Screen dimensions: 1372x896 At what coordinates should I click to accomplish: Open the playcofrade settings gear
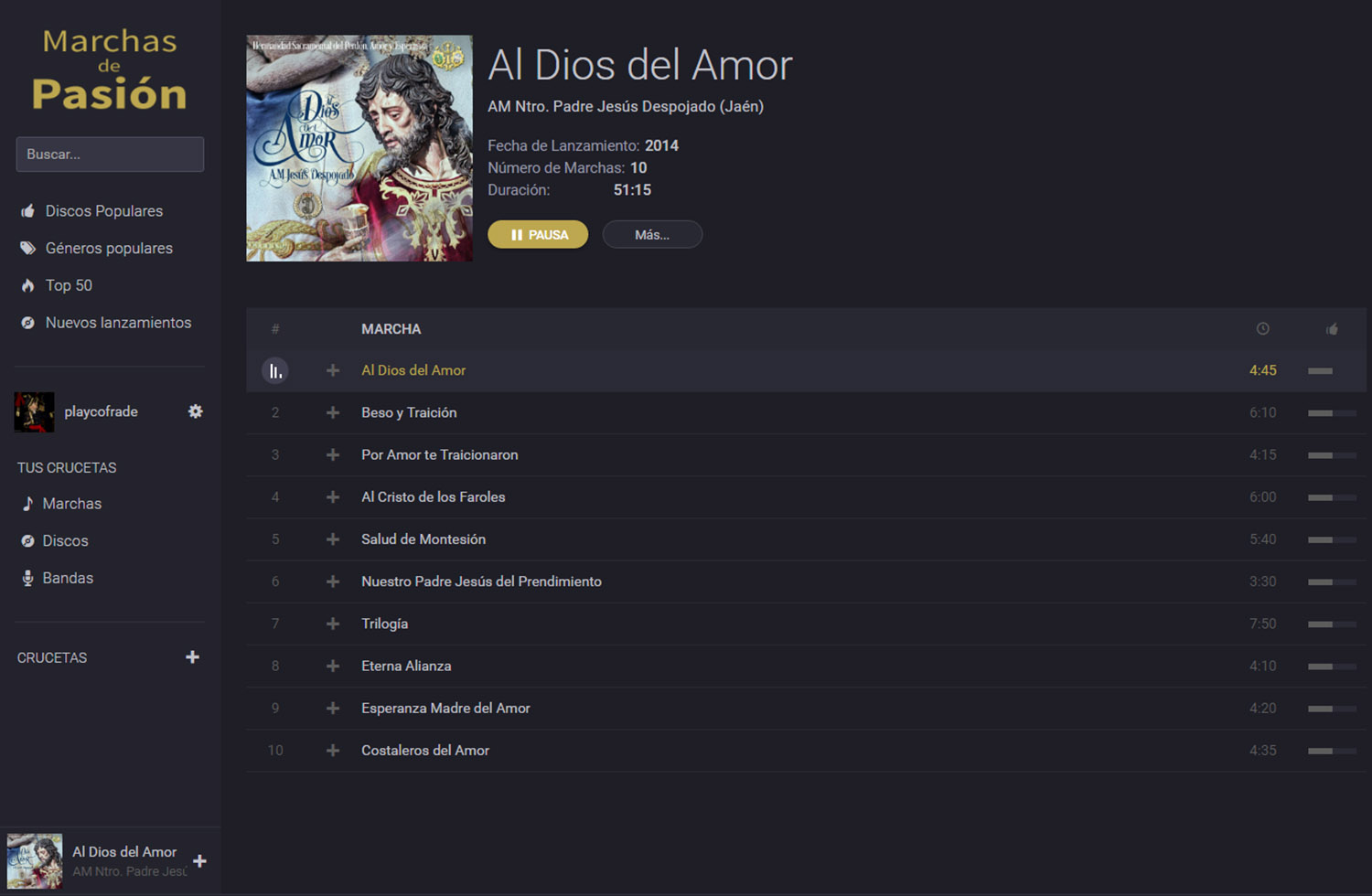coord(195,411)
